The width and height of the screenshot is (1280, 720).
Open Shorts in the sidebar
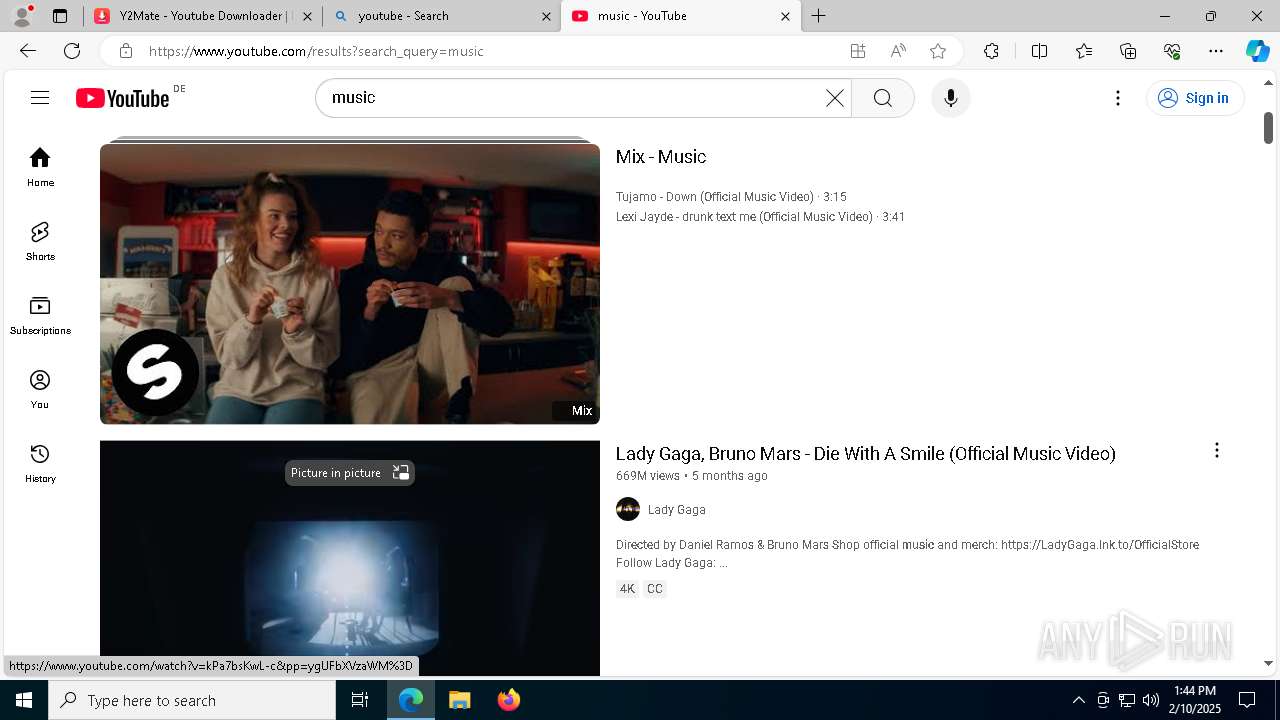click(40, 241)
